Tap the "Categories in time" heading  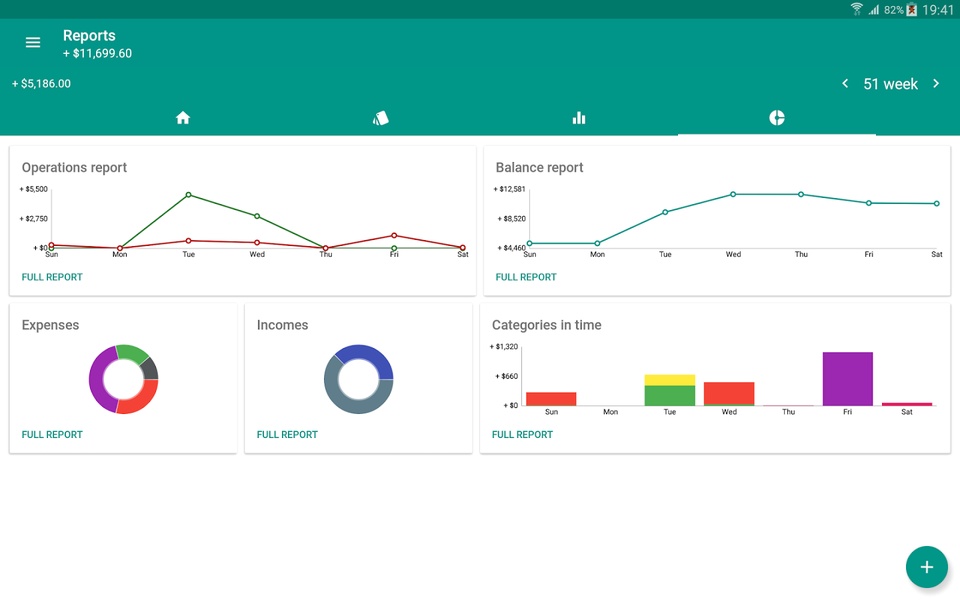point(547,324)
